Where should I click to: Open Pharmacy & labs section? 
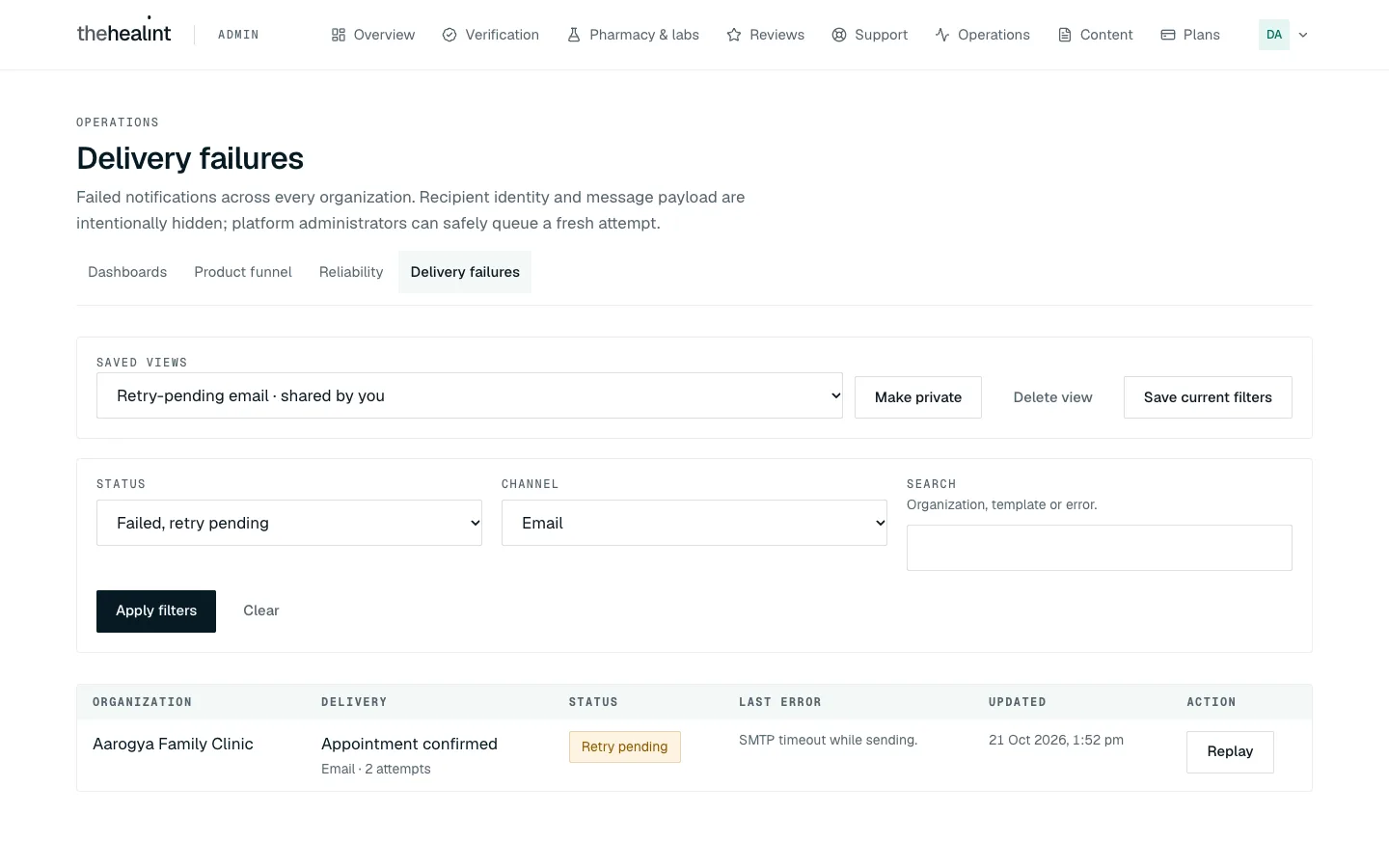click(x=633, y=35)
